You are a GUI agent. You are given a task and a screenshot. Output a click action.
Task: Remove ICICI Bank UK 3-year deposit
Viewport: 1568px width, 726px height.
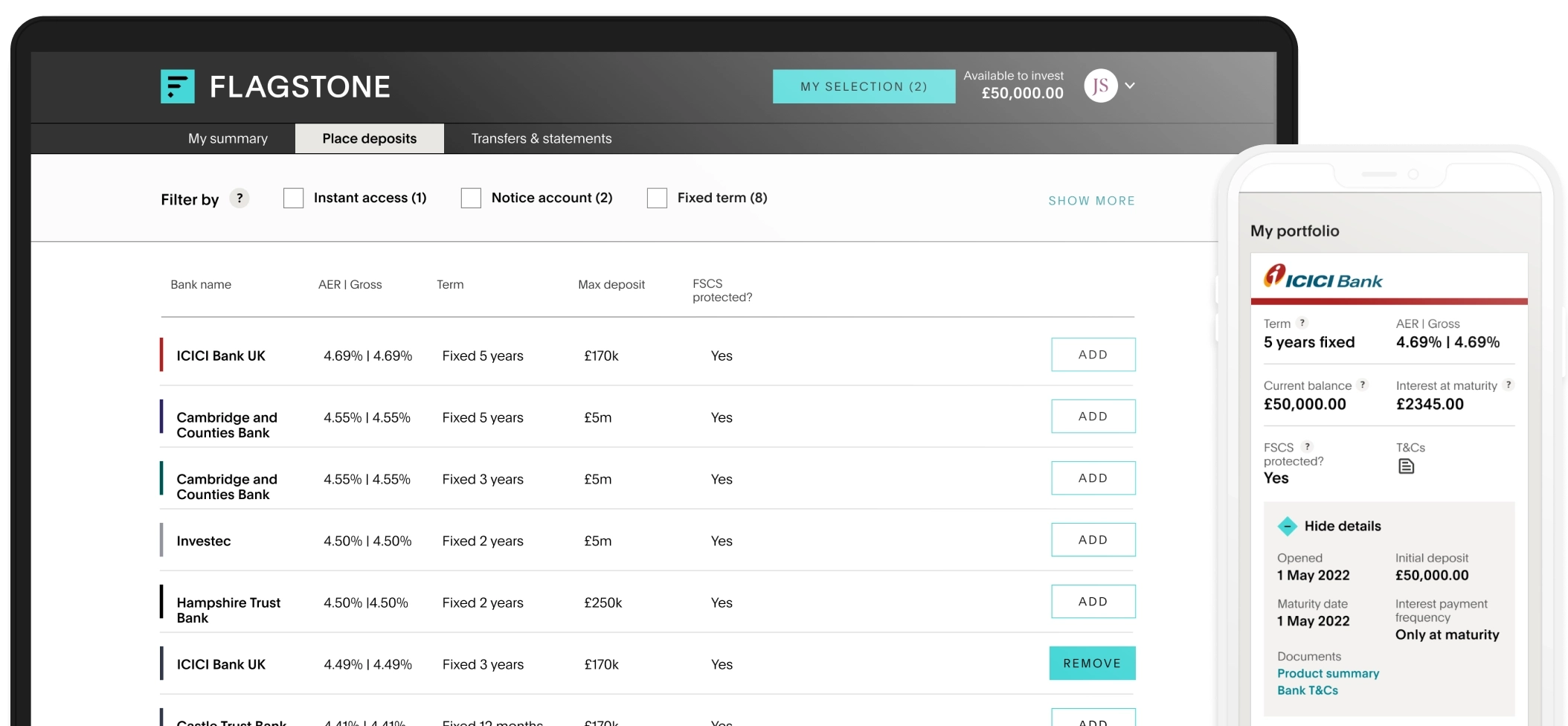click(1092, 664)
